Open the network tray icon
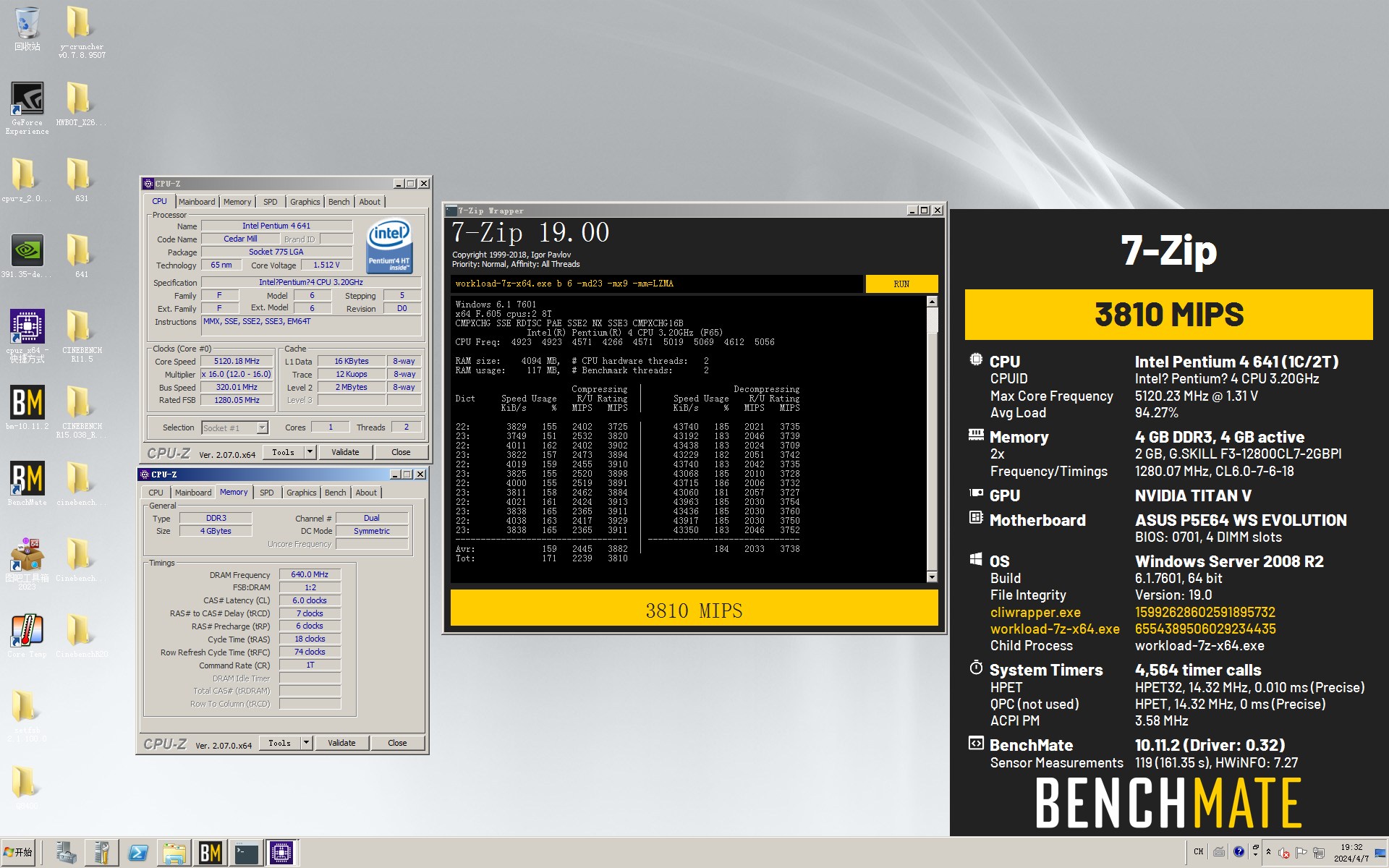 (x=1318, y=853)
